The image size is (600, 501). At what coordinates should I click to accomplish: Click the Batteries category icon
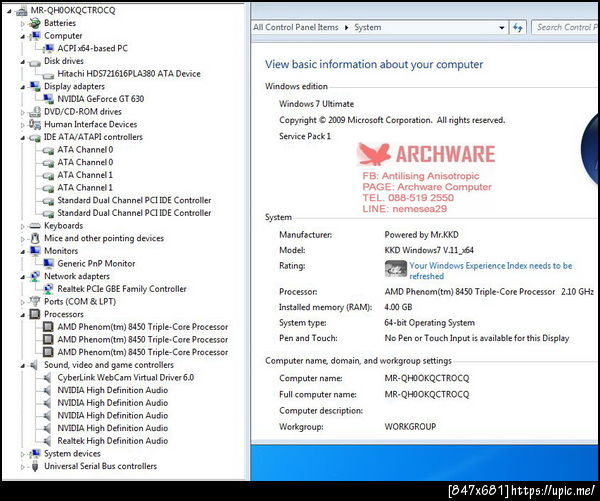(x=35, y=23)
